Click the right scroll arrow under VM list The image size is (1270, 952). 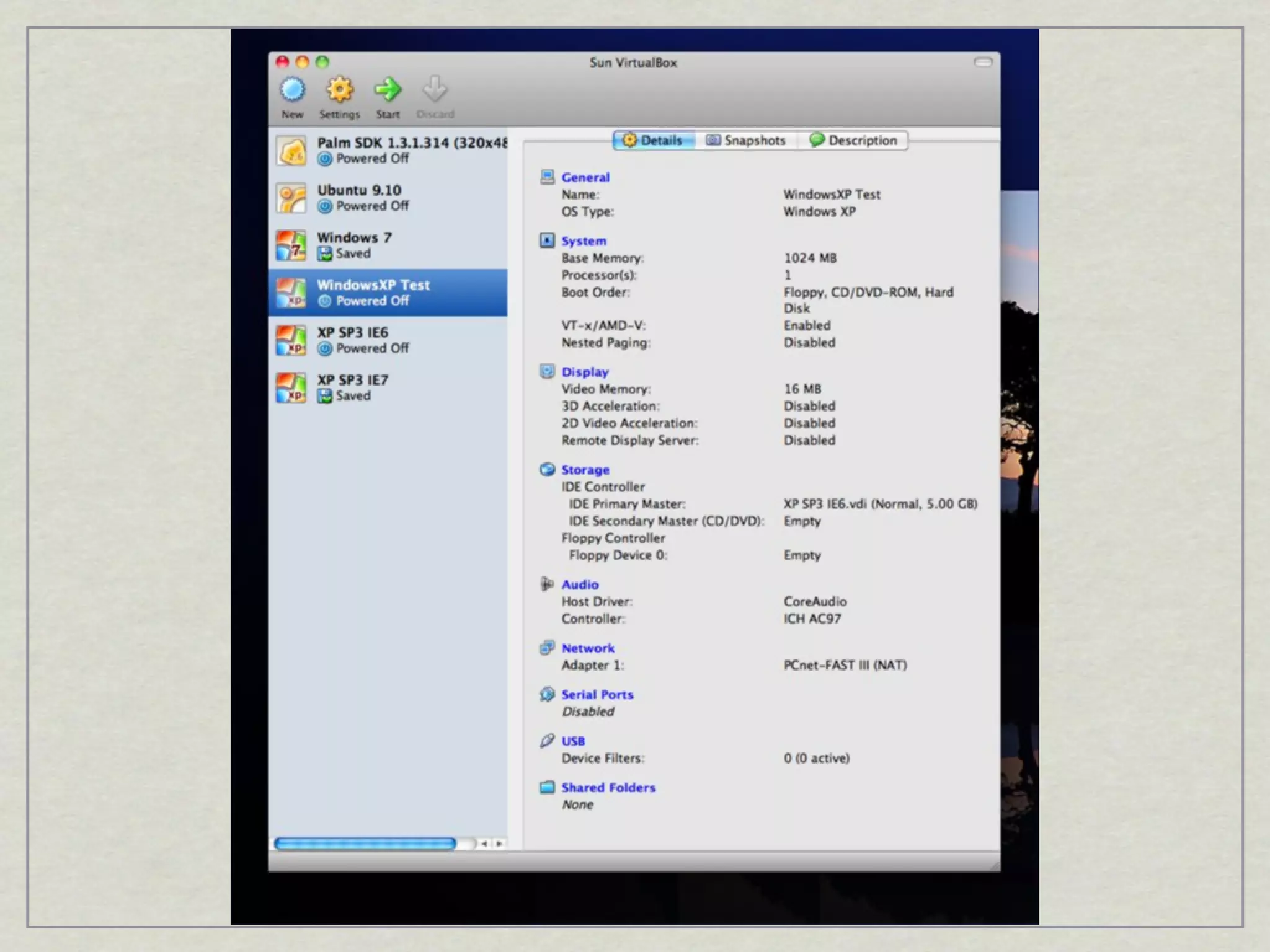pyautogui.click(x=499, y=844)
